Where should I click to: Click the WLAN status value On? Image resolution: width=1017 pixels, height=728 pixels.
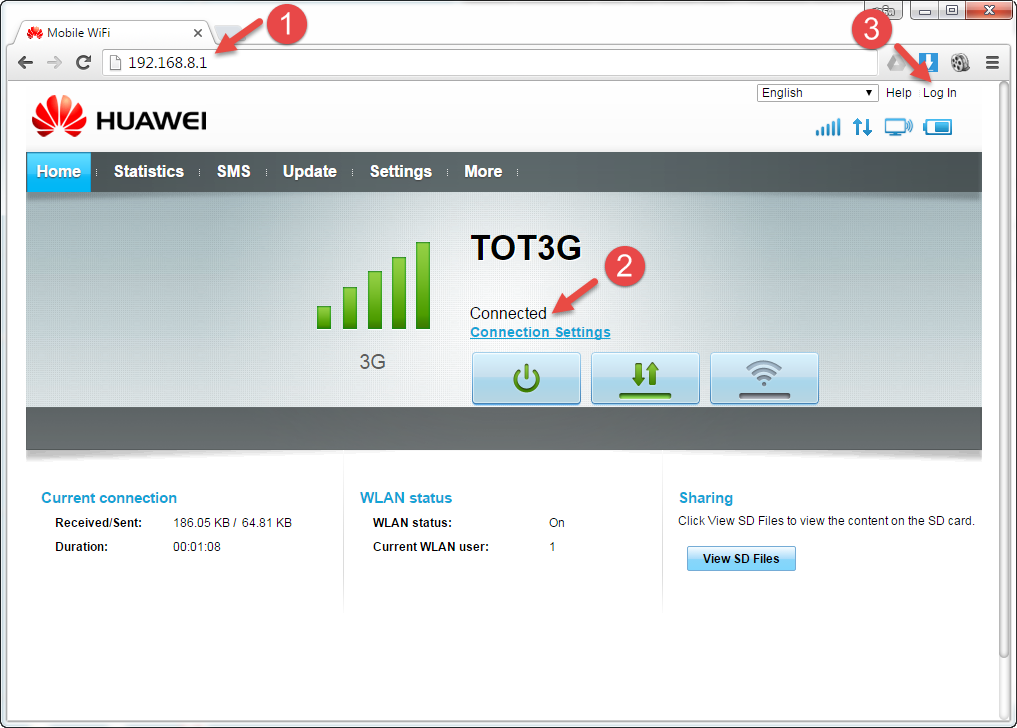click(556, 523)
